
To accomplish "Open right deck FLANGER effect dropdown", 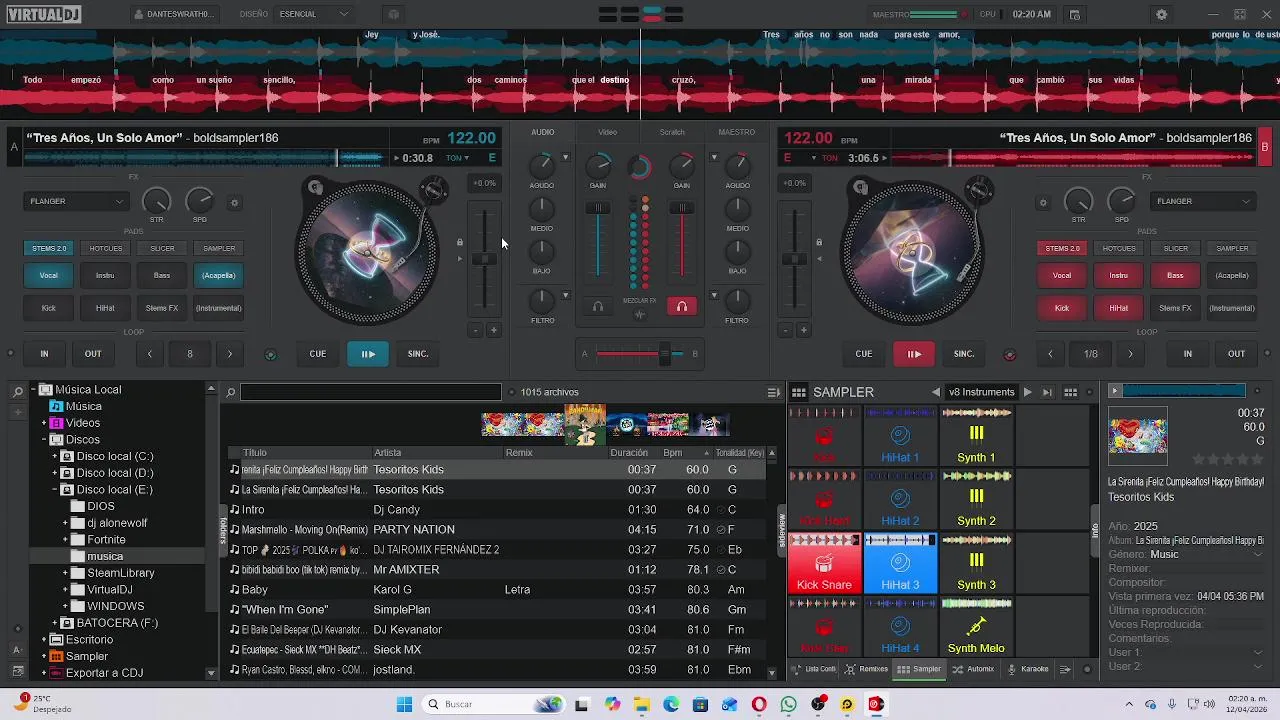I will 1203,201.
